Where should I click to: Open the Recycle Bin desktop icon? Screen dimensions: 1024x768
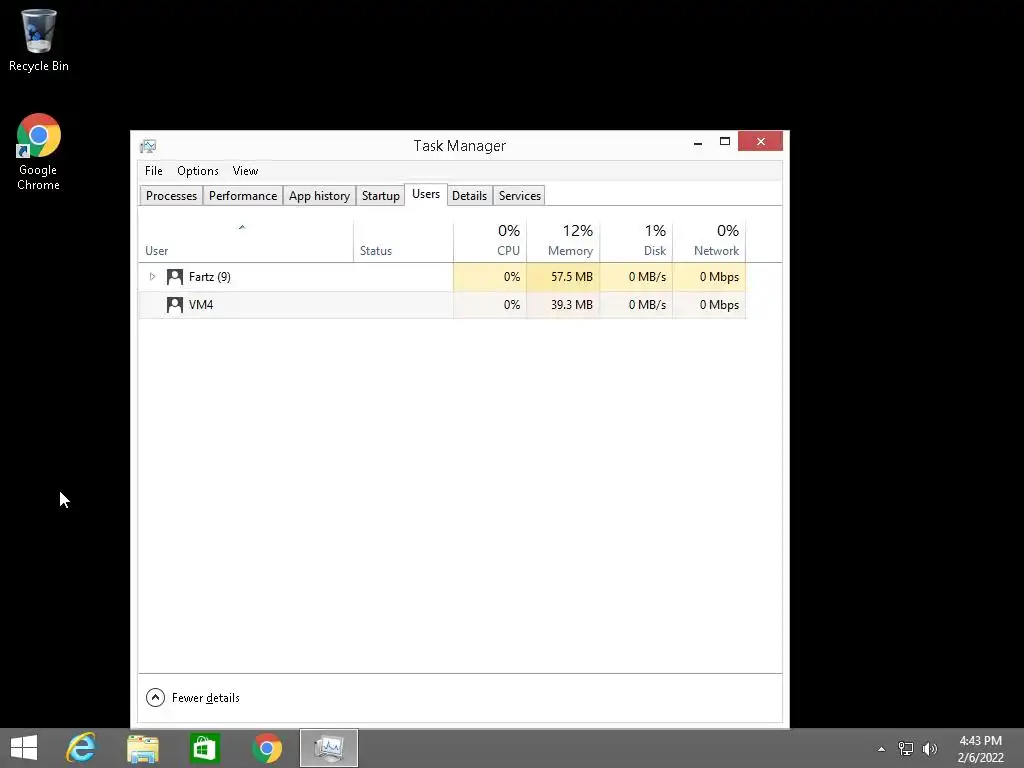click(x=39, y=40)
